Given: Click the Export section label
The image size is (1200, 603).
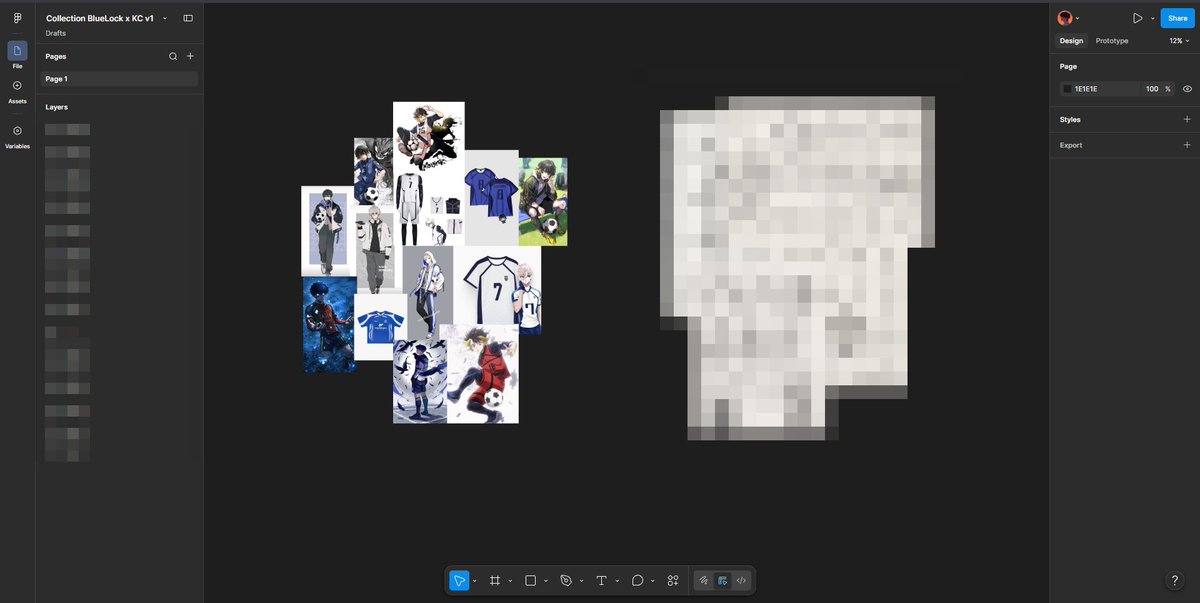Looking at the screenshot, I should tap(1071, 145).
